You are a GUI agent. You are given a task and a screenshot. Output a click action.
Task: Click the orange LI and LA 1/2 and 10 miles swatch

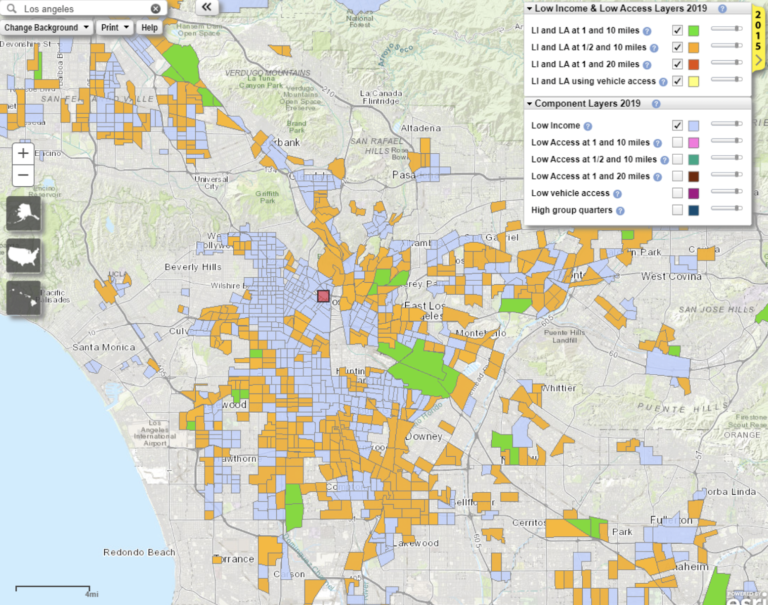tap(694, 48)
